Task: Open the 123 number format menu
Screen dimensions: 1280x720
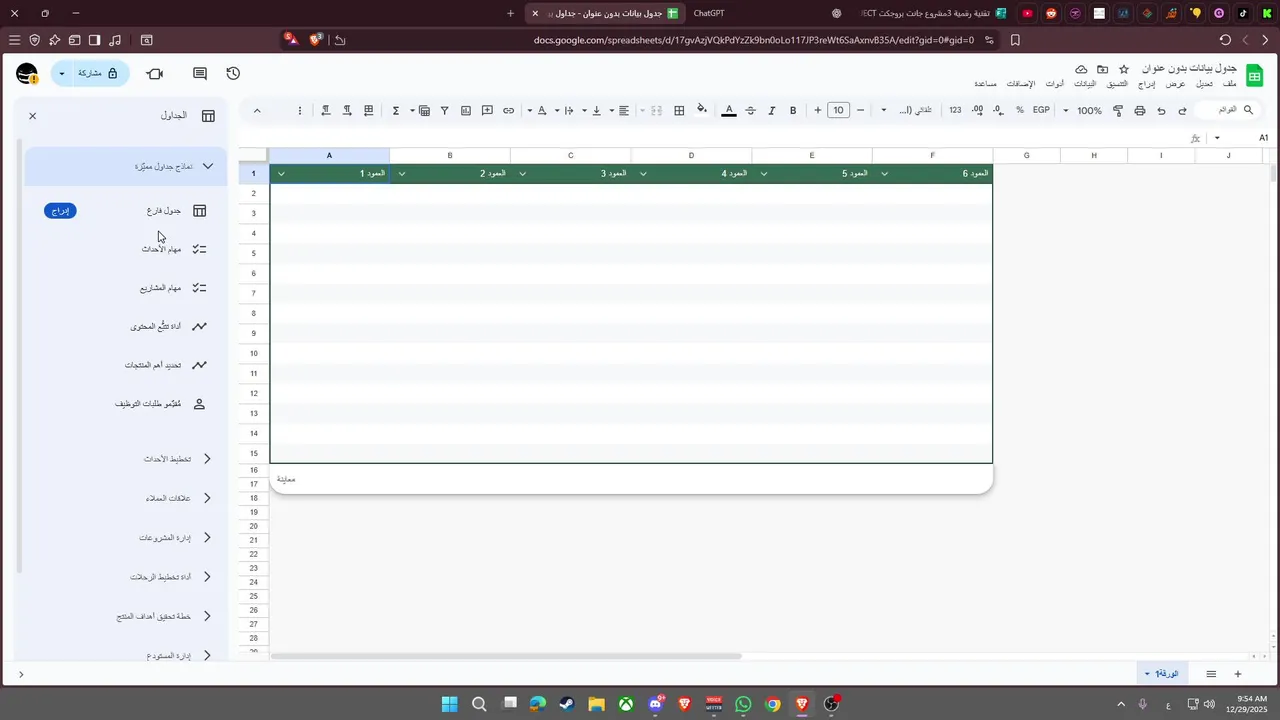Action: 955,111
